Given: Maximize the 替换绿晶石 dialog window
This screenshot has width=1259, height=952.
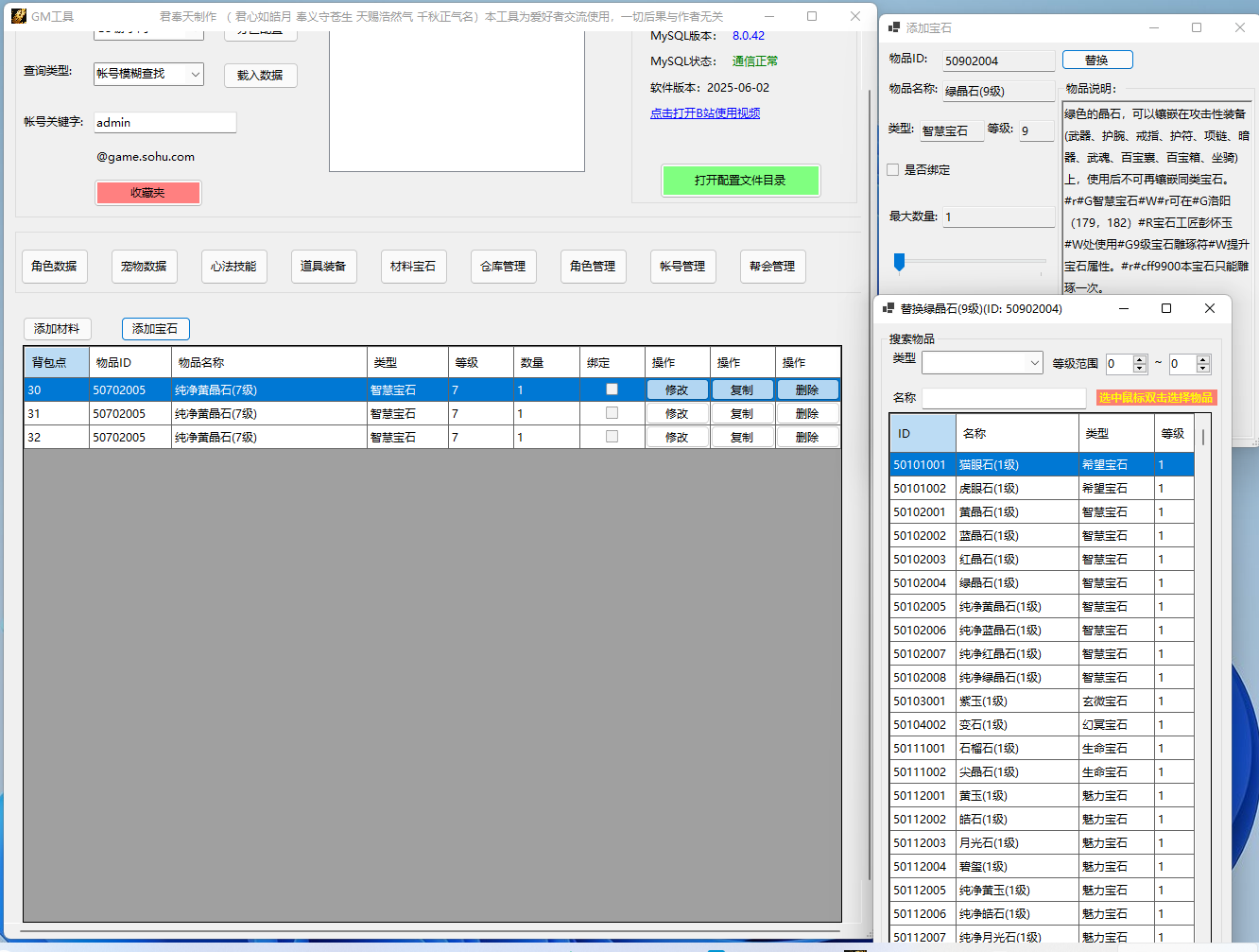Looking at the screenshot, I should pyautogui.click(x=1165, y=308).
